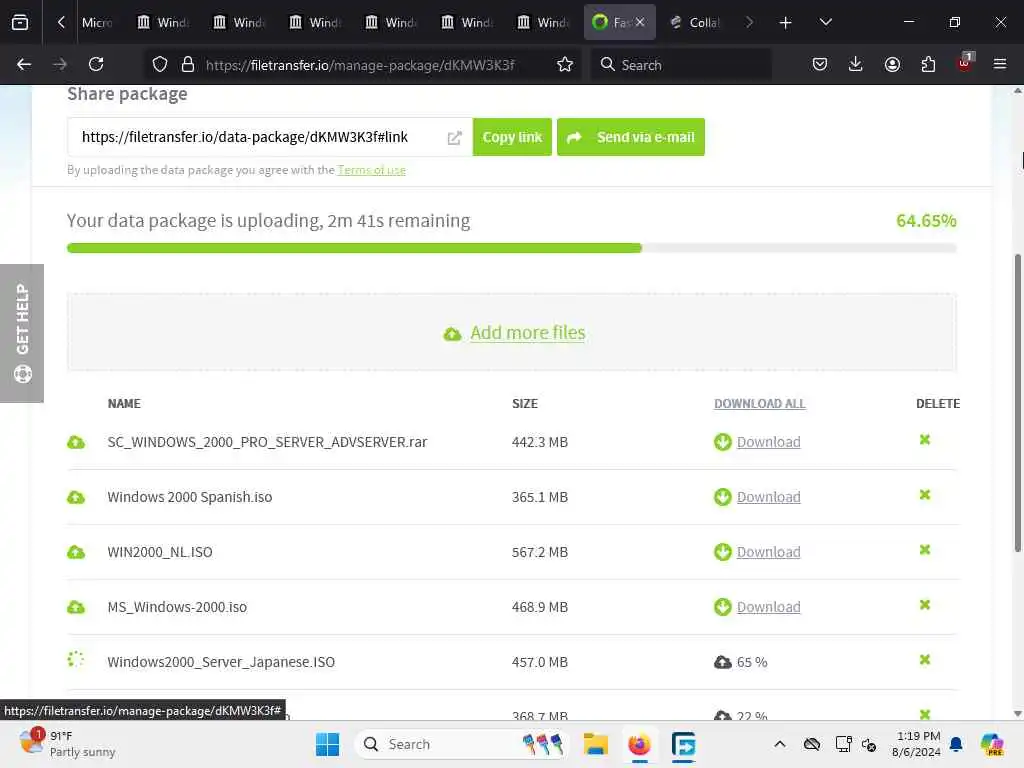Click the 64.65% progress percentage
Screen dimensions: 1024x768
tap(926, 221)
